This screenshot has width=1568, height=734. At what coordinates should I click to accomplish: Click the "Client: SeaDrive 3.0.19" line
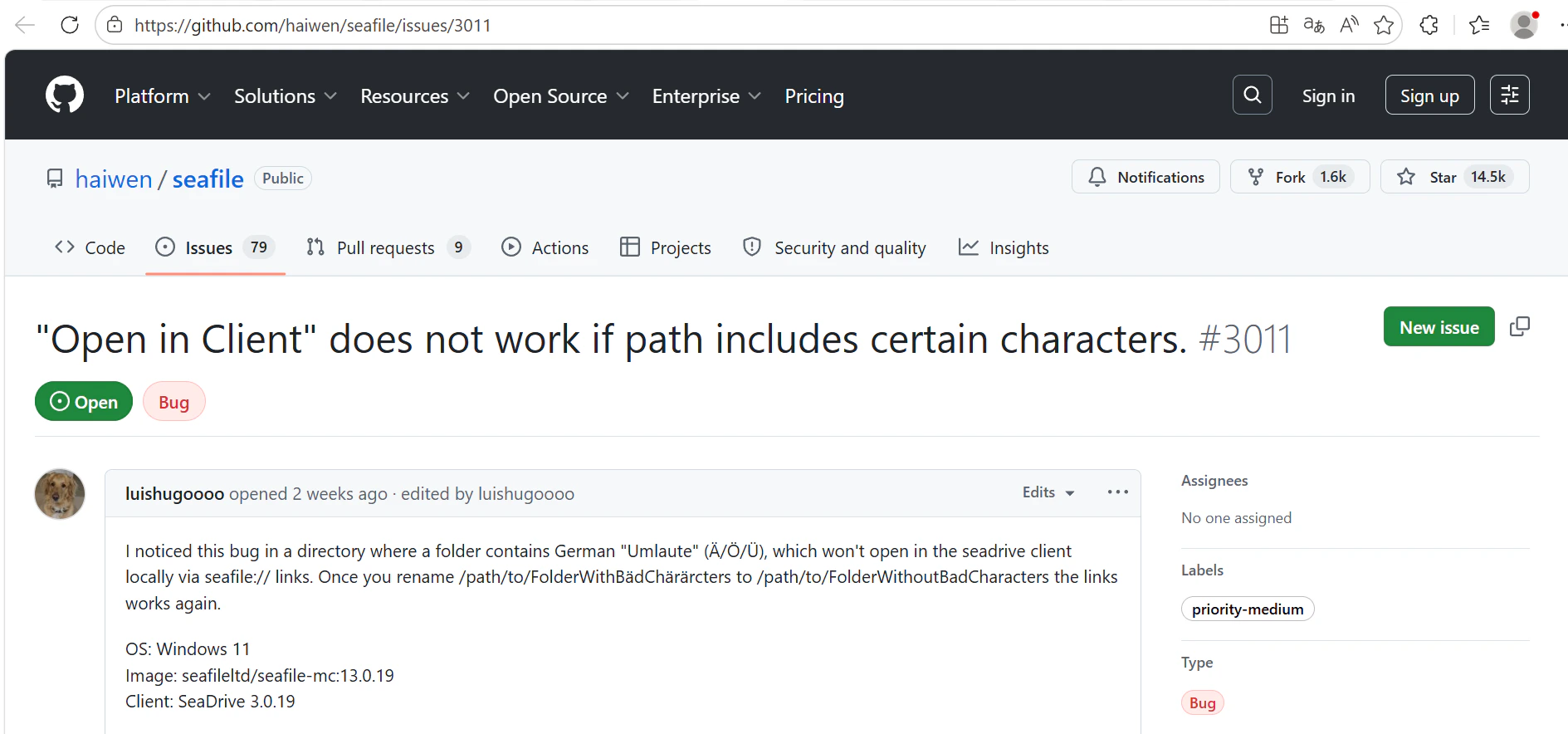coord(210,701)
